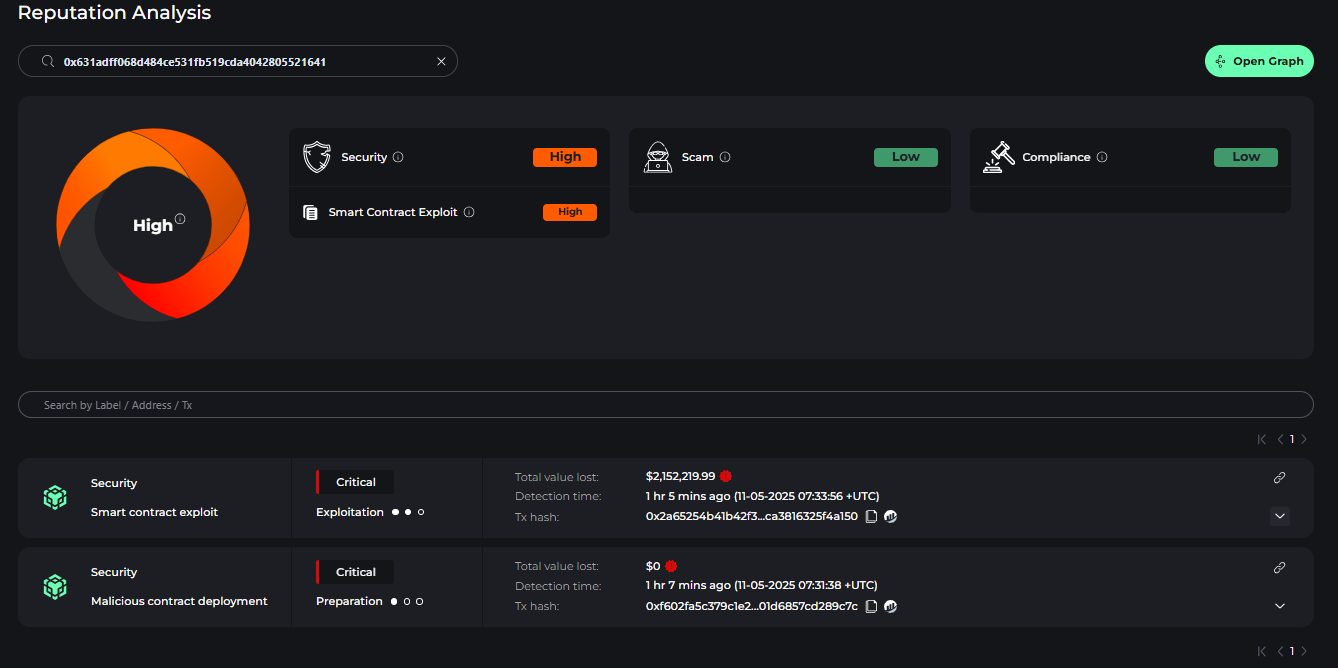Viewport: 1338px width, 668px height.
Task: Copy the 0x2a65254b41b42f3 transaction hash
Action: click(871, 517)
